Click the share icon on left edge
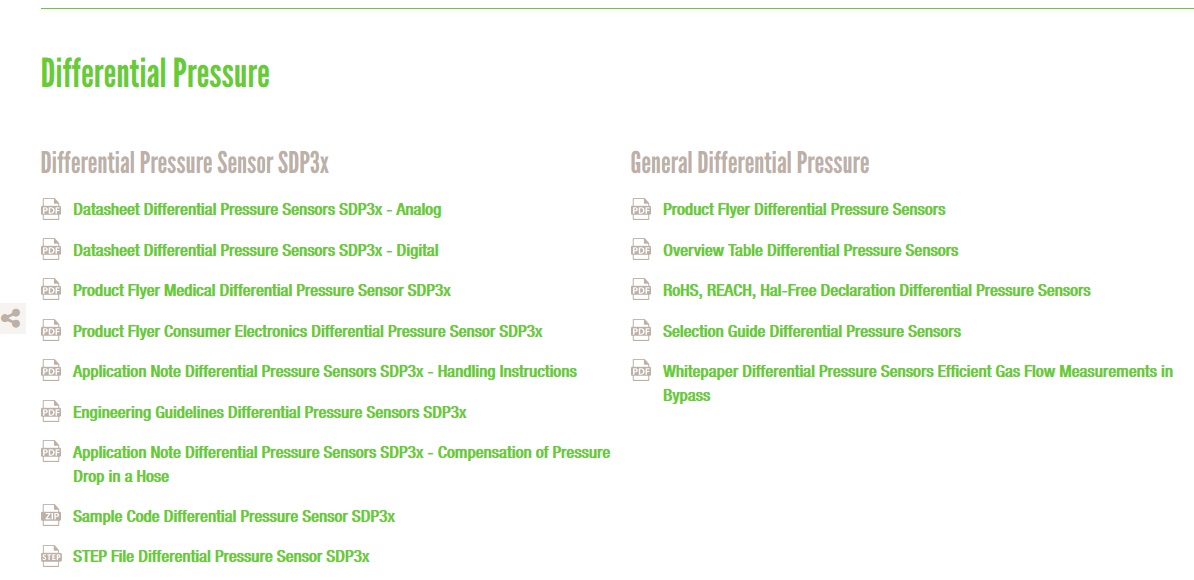This screenshot has width=1194, height=580. pyautogui.click(x=11, y=320)
